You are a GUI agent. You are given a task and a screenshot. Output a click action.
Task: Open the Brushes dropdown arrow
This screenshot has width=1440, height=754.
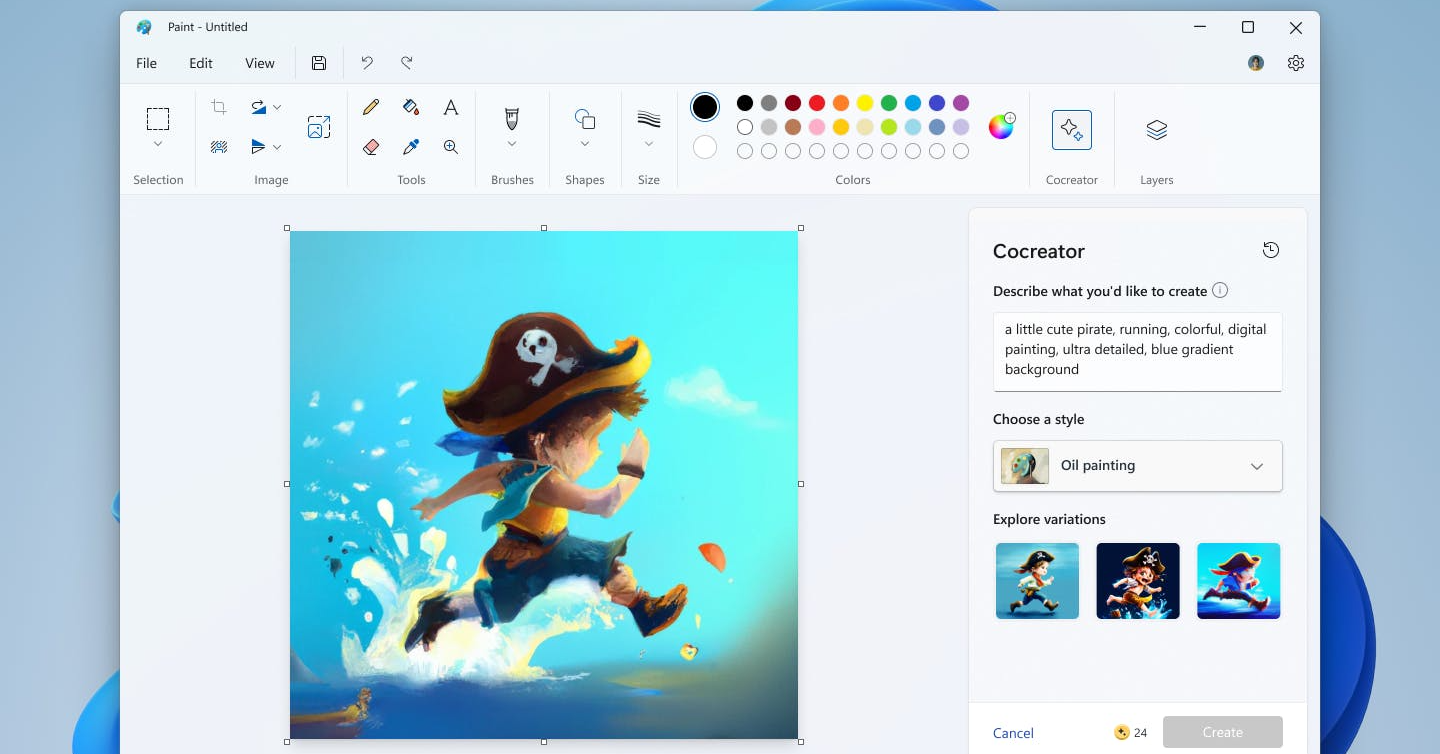pos(512,145)
